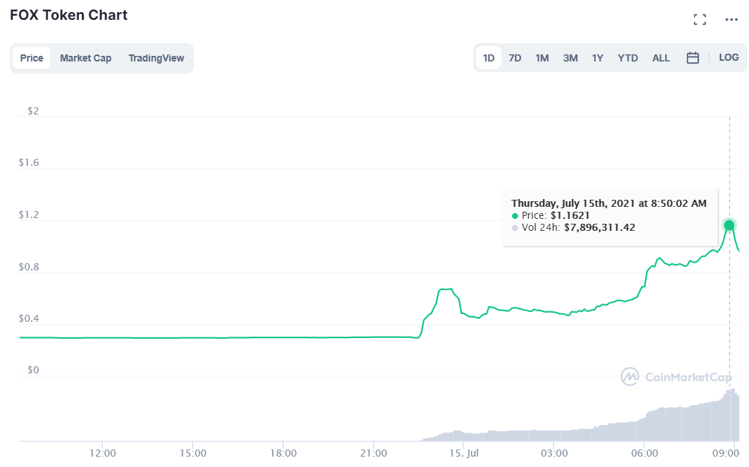Click the price tooltip box
The width and height of the screenshot is (749, 467).
tap(607, 214)
